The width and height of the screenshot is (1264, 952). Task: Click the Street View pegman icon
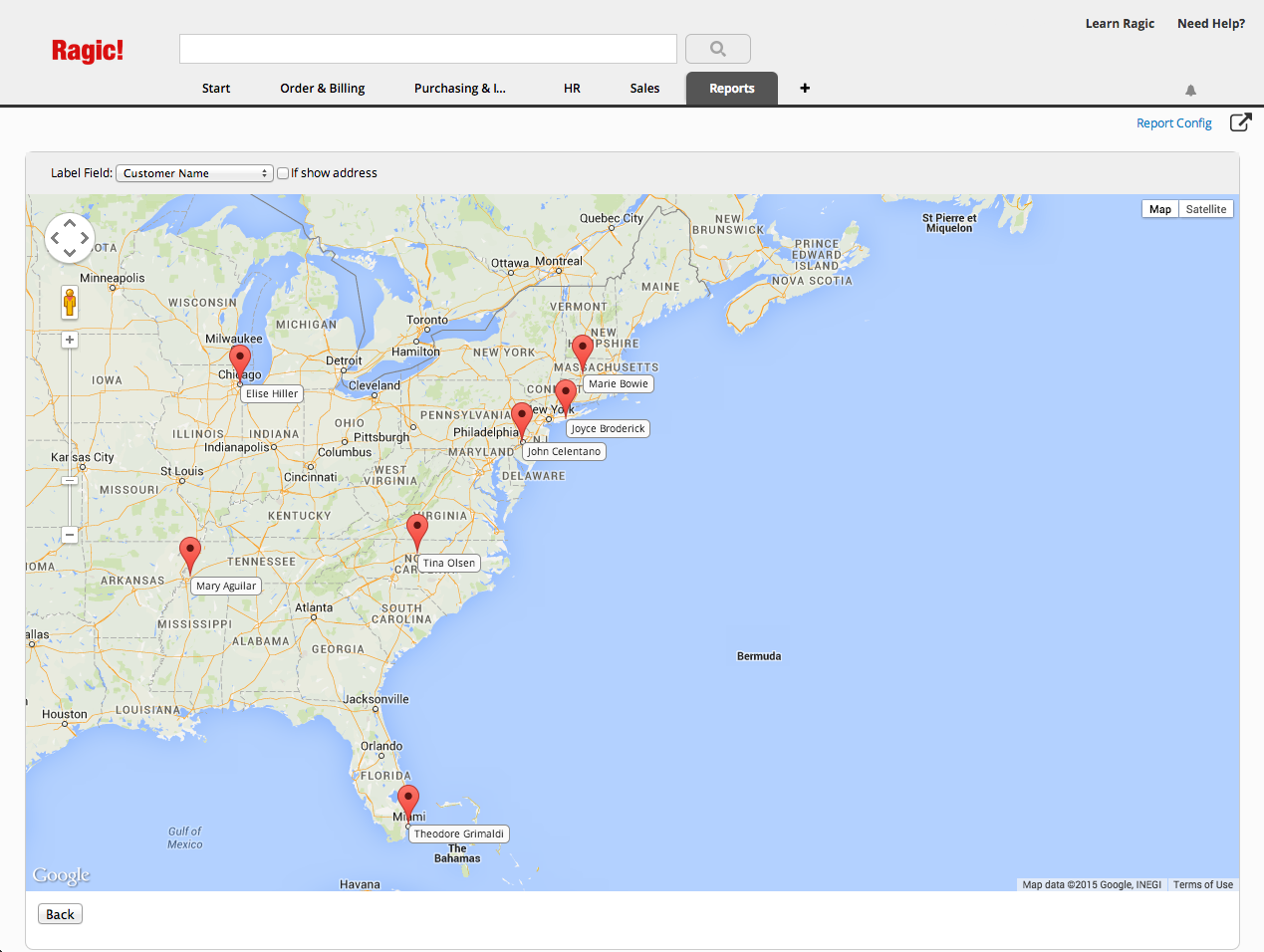[x=70, y=302]
